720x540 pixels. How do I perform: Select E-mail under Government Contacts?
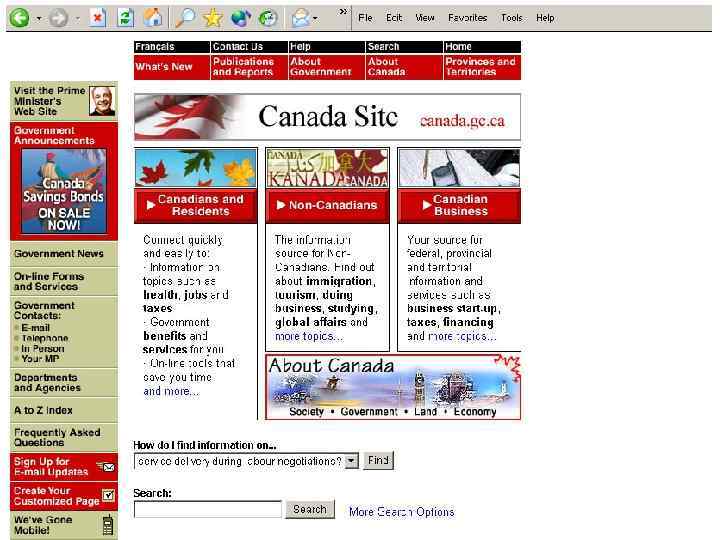point(35,328)
